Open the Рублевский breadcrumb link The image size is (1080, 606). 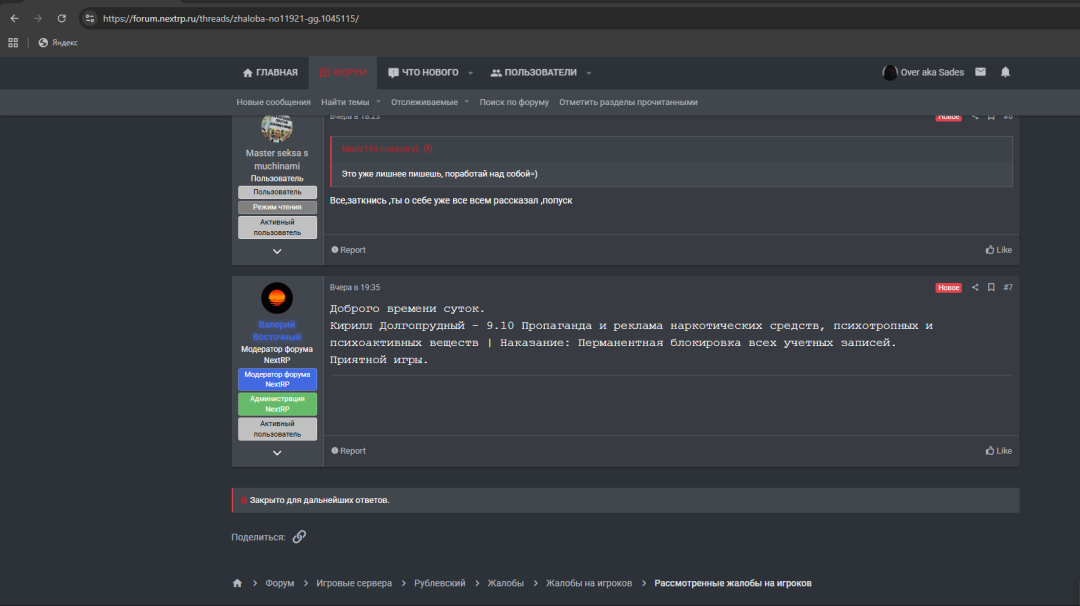(x=438, y=582)
